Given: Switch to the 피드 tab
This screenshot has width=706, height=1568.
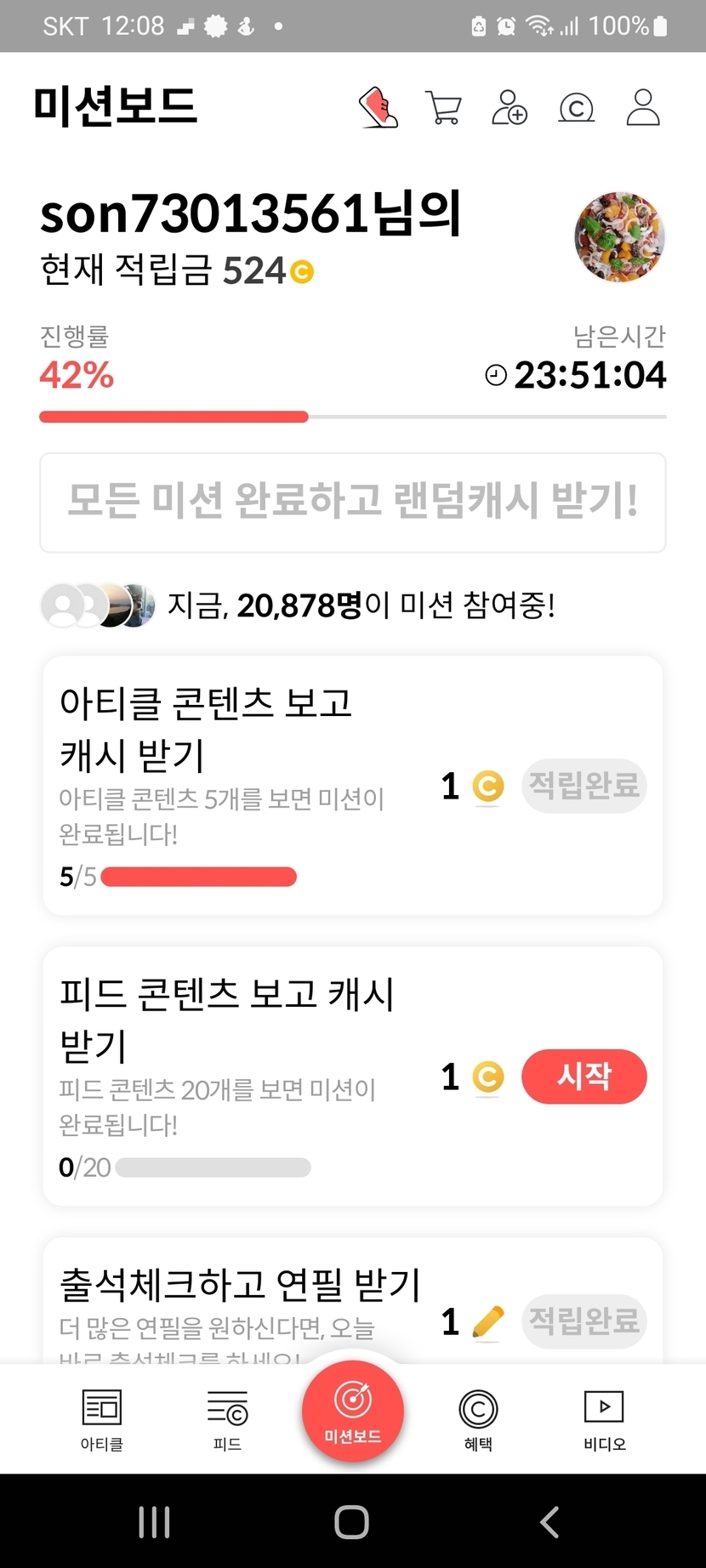Looking at the screenshot, I should (227, 1418).
